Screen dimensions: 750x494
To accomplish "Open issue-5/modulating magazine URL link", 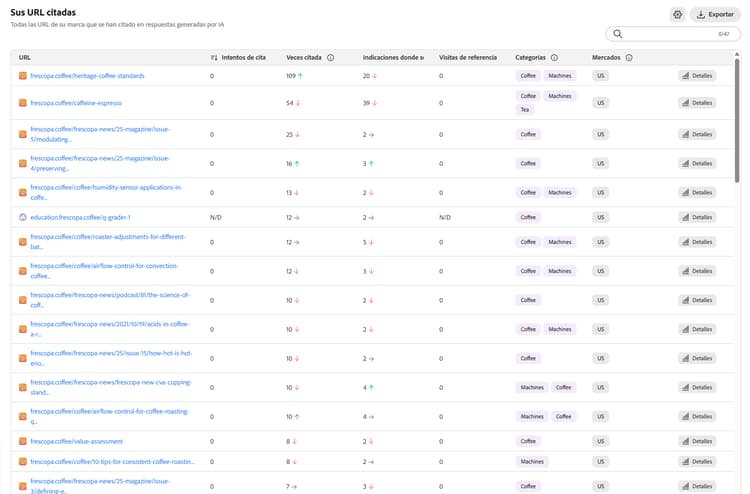I will coord(100,134).
